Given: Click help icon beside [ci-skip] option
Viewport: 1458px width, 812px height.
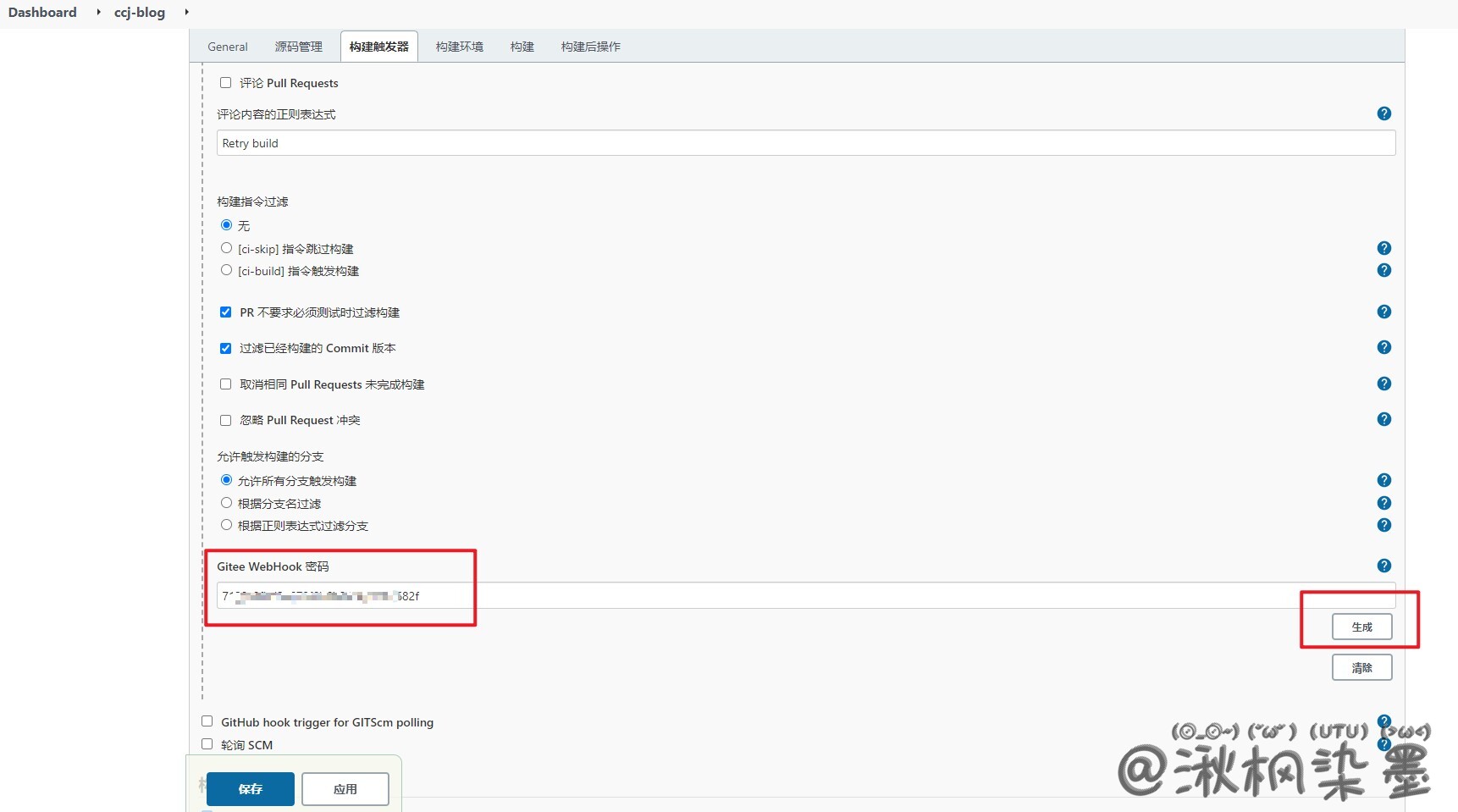Looking at the screenshot, I should pos(1383,248).
